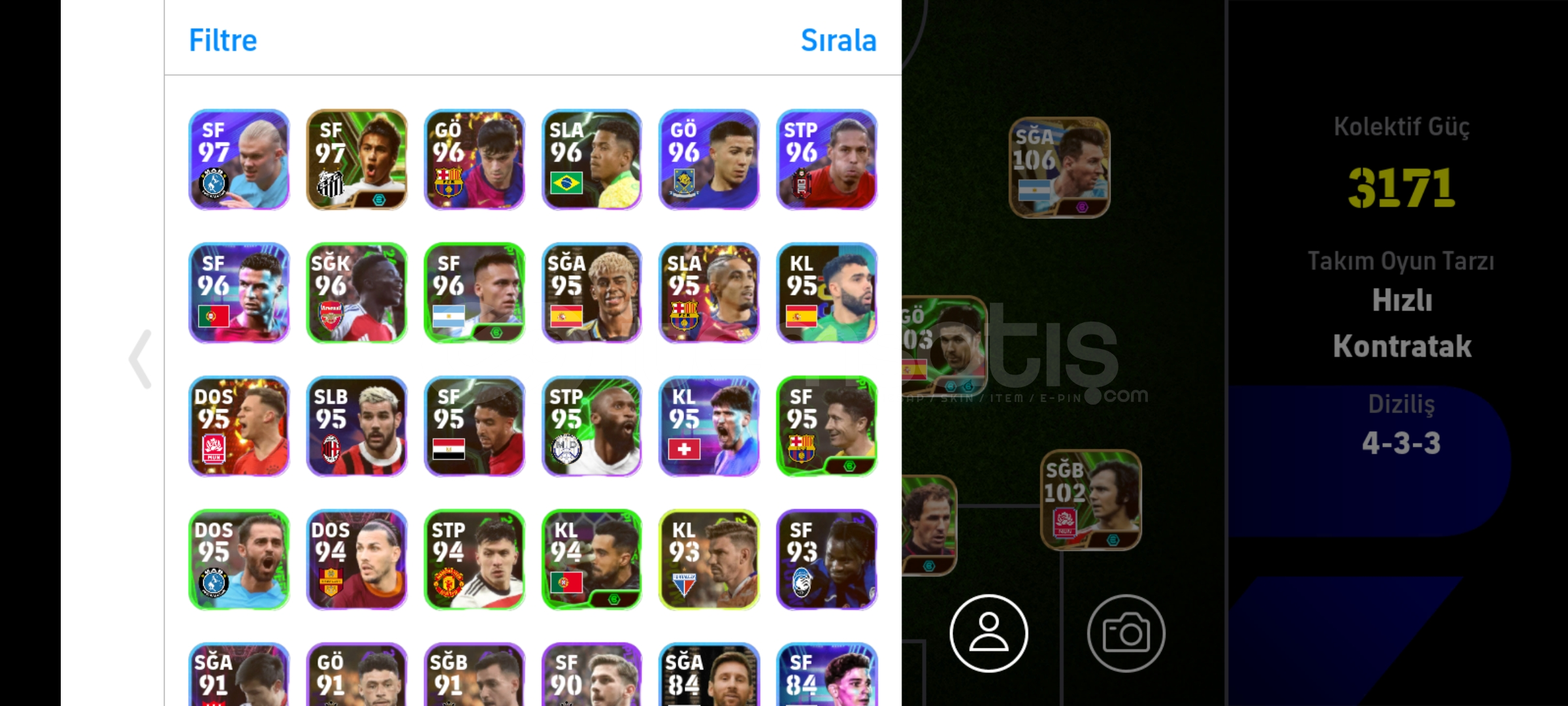Screen dimensions: 1568x706
Task: Open the Sırala sort menu
Action: [x=838, y=41]
